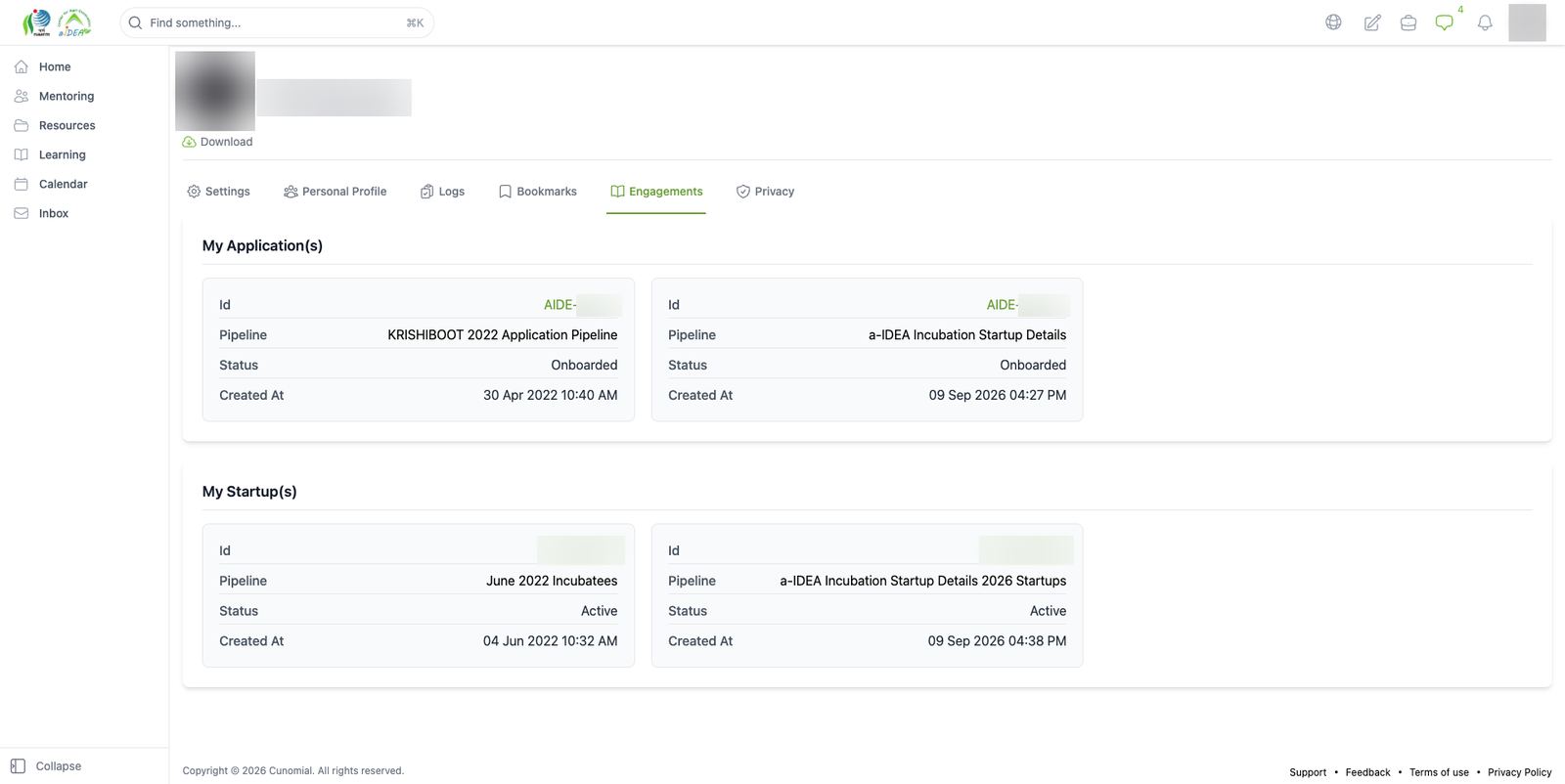Image resolution: width=1565 pixels, height=784 pixels.
Task: Collapse the sidebar
Action: pos(46,766)
